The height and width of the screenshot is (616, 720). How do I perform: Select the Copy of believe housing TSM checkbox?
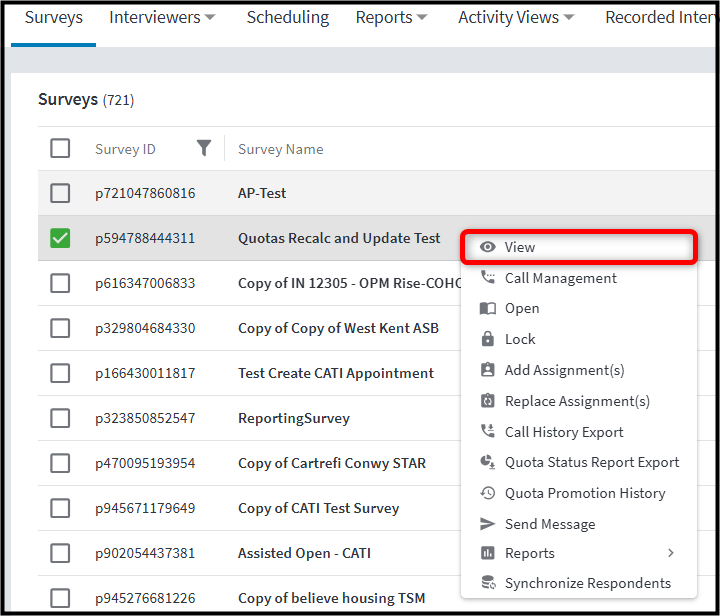(60, 598)
